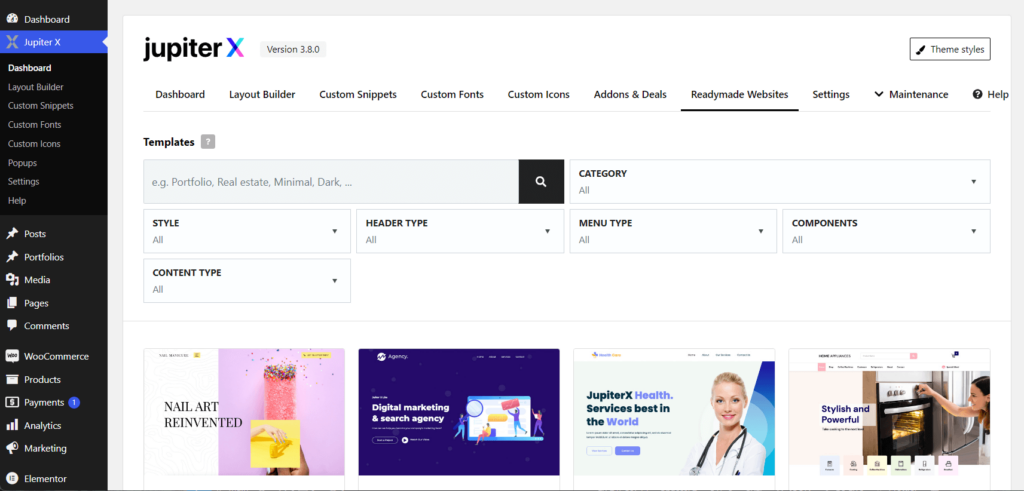Select the Readymade Websites tab
This screenshot has height=491, width=1024.
[739, 95]
